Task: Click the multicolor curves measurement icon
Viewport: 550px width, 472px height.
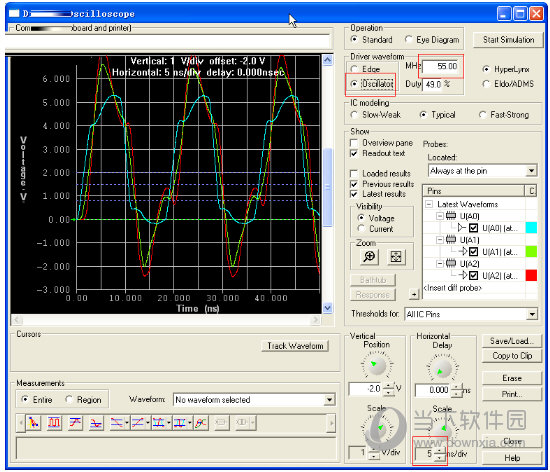Action: pyautogui.click(x=201, y=423)
